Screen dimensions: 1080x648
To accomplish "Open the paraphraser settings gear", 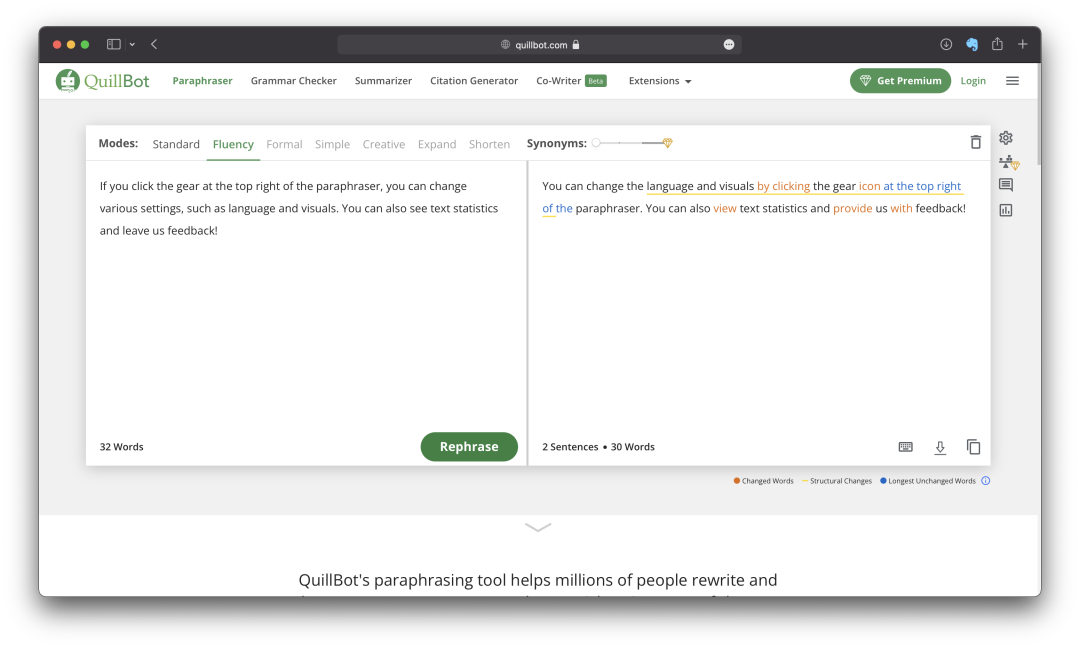I will [x=1006, y=138].
